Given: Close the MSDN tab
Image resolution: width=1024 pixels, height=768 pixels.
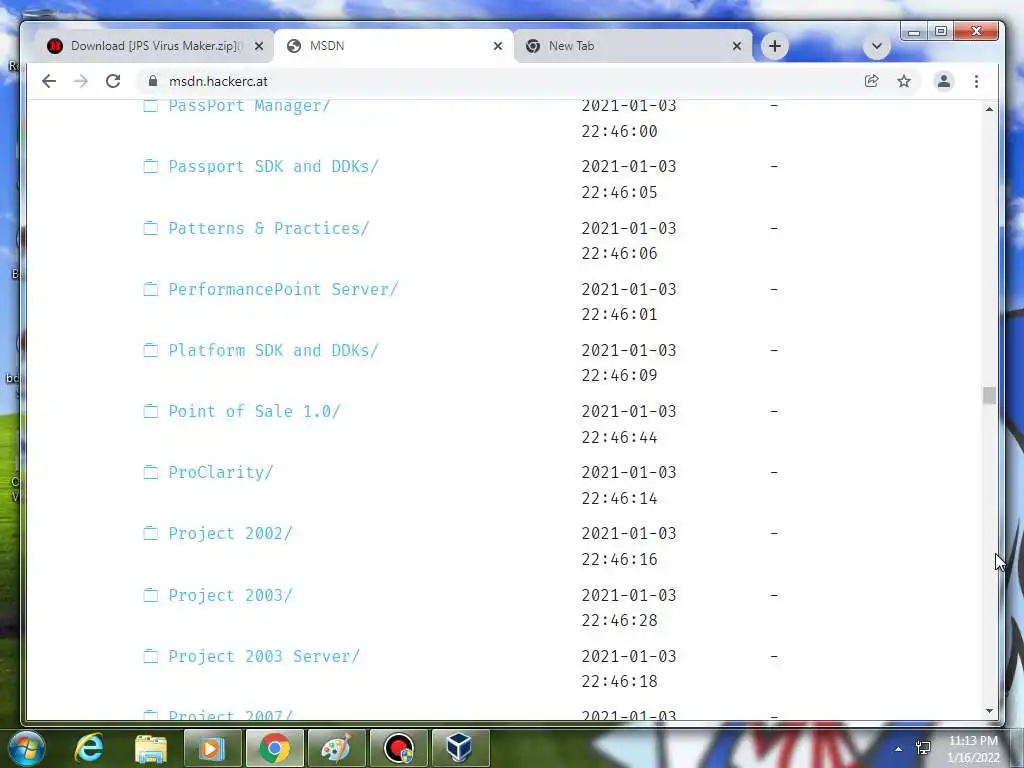Looking at the screenshot, I should click(498, 46).
